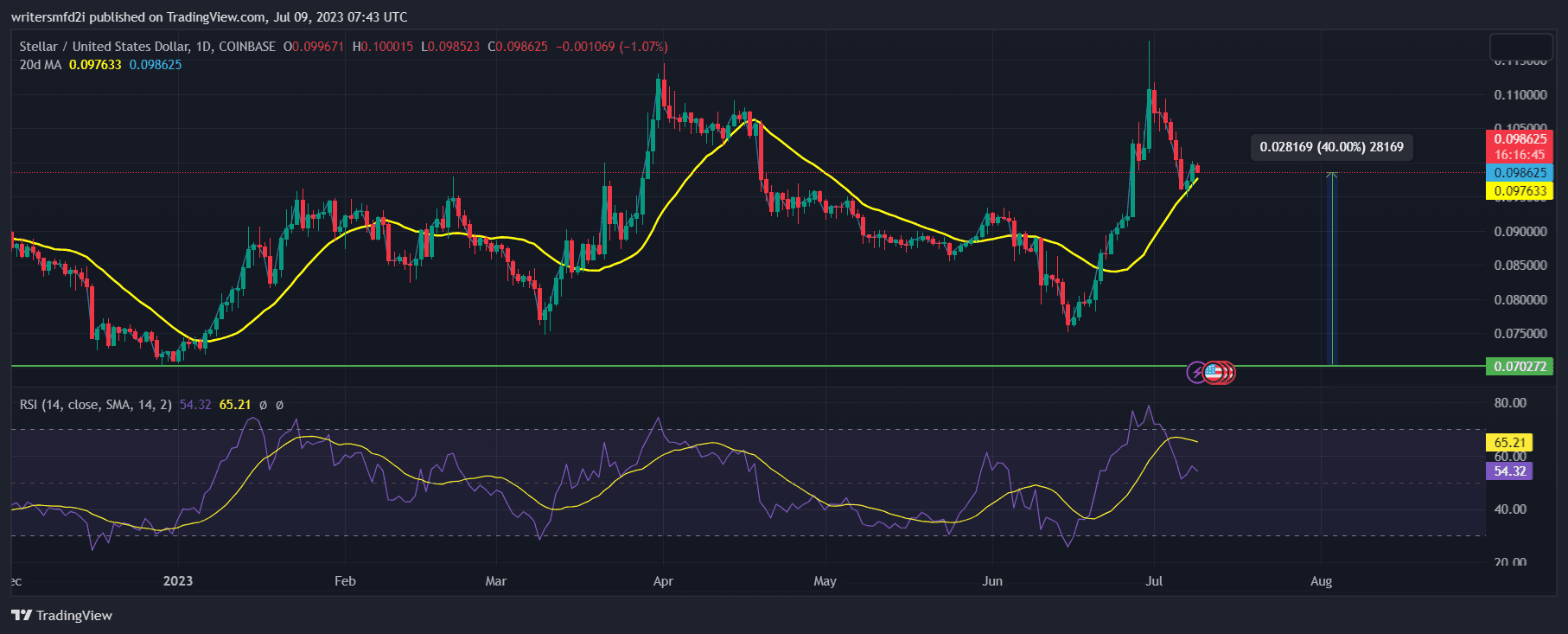Click the 0.028169 (40.00%) measurement label
Screen dimensions: 1568x634
tap(1330, 147)
